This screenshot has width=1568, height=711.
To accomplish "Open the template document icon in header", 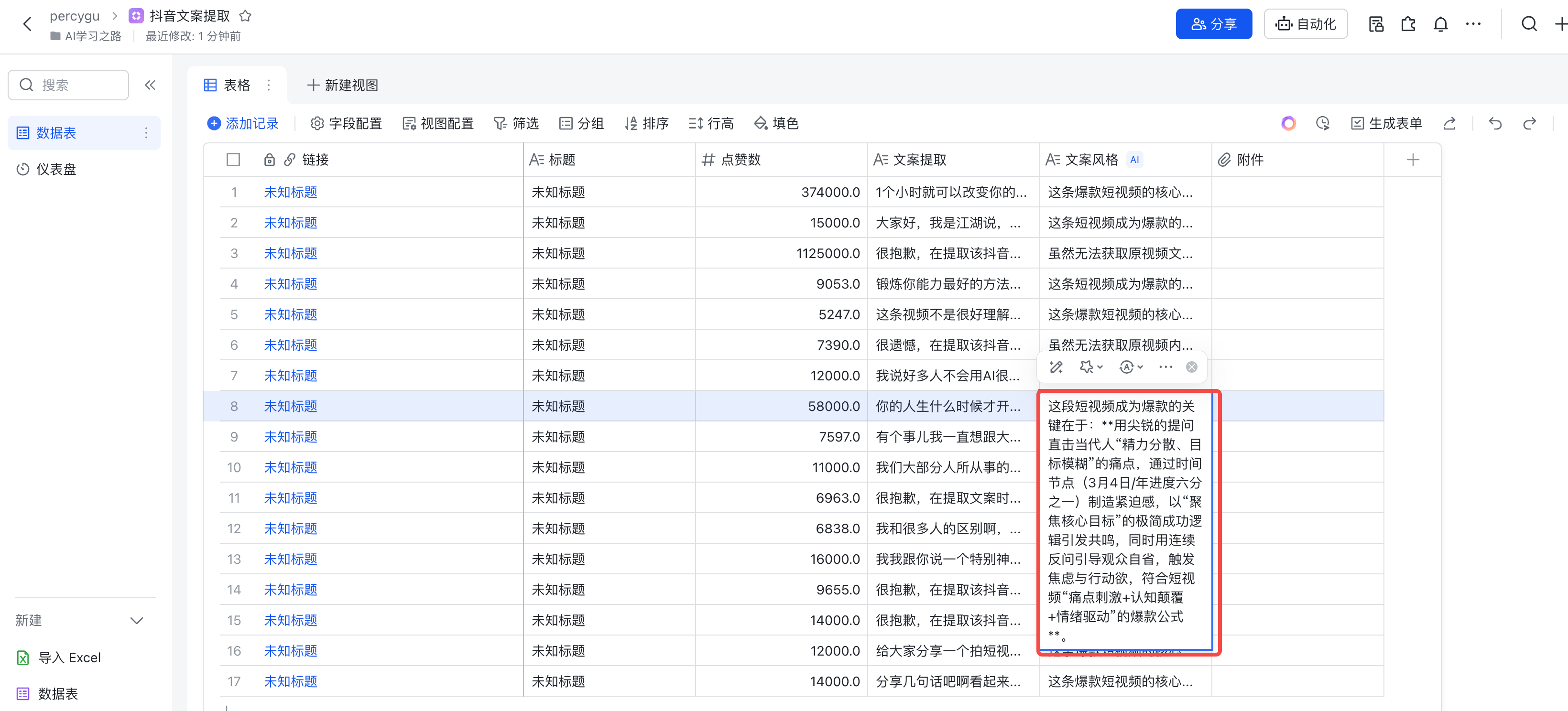I will [x=1376, y=24].
